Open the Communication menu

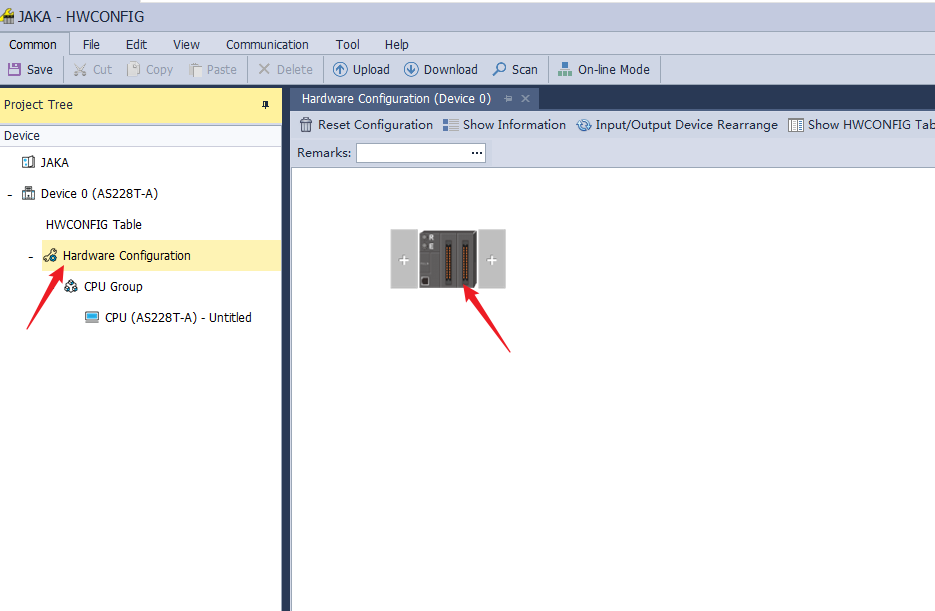[x=267, y=44]
